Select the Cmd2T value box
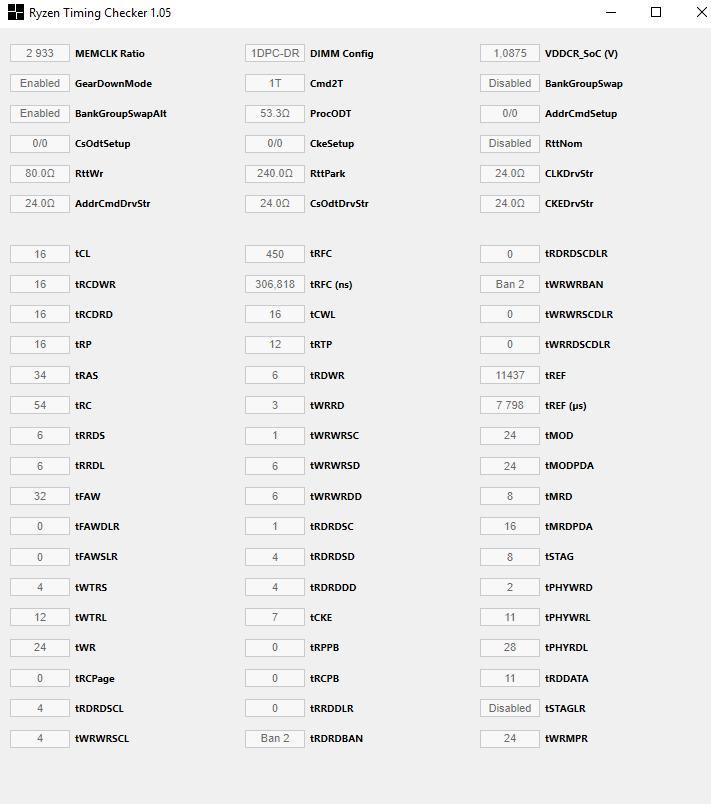711x804 pixels. click(x=275, y=84)
